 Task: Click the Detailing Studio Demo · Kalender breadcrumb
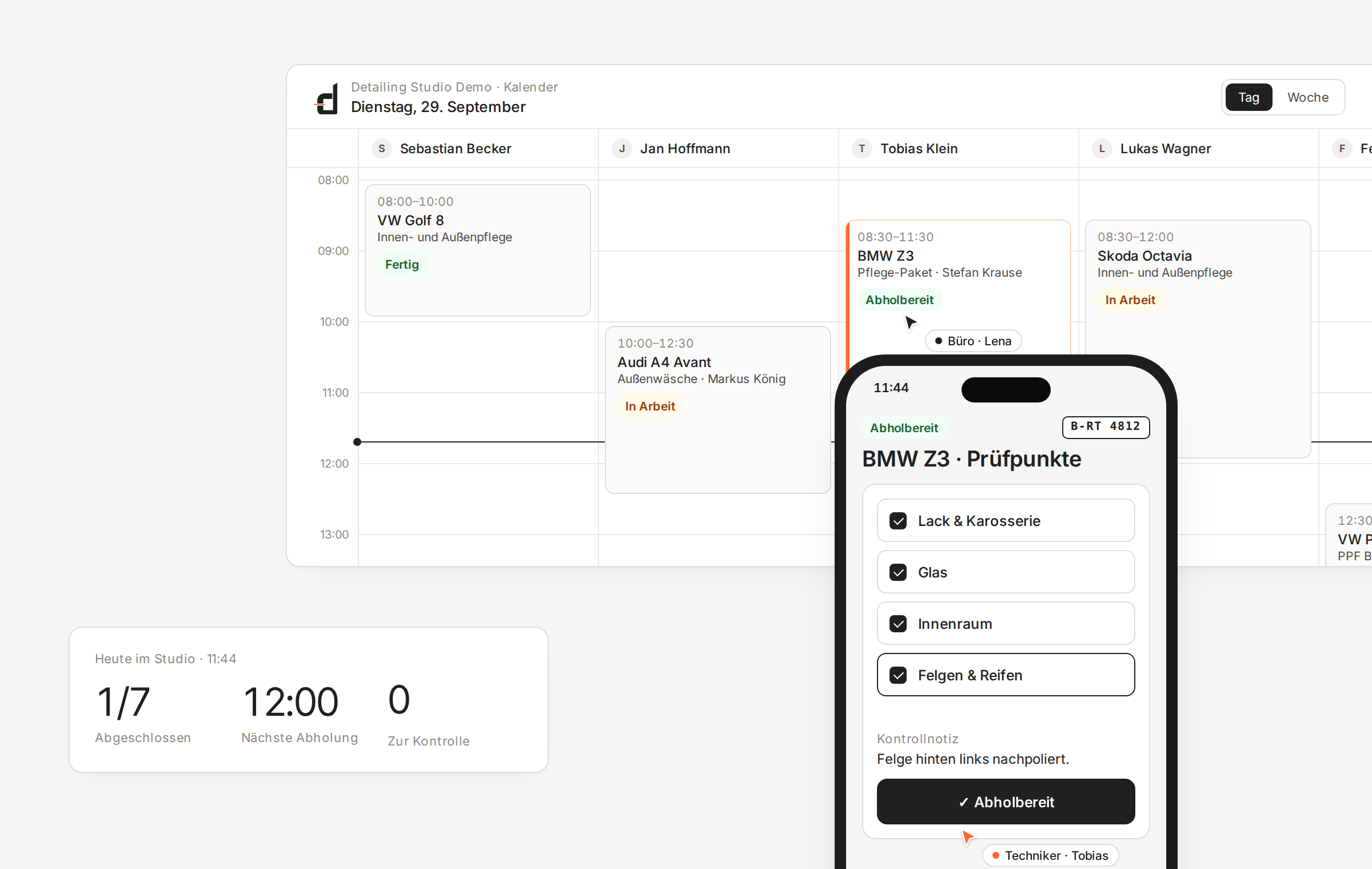(x=454, y=87)
